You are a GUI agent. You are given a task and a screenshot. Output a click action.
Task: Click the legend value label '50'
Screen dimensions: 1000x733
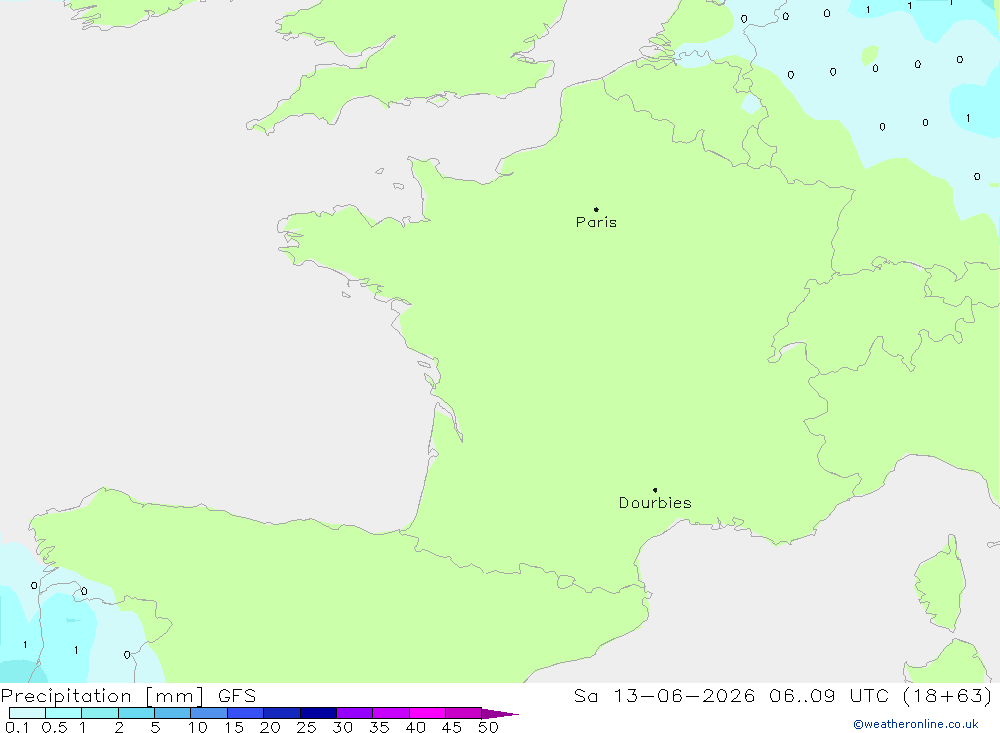pos(488,727)
